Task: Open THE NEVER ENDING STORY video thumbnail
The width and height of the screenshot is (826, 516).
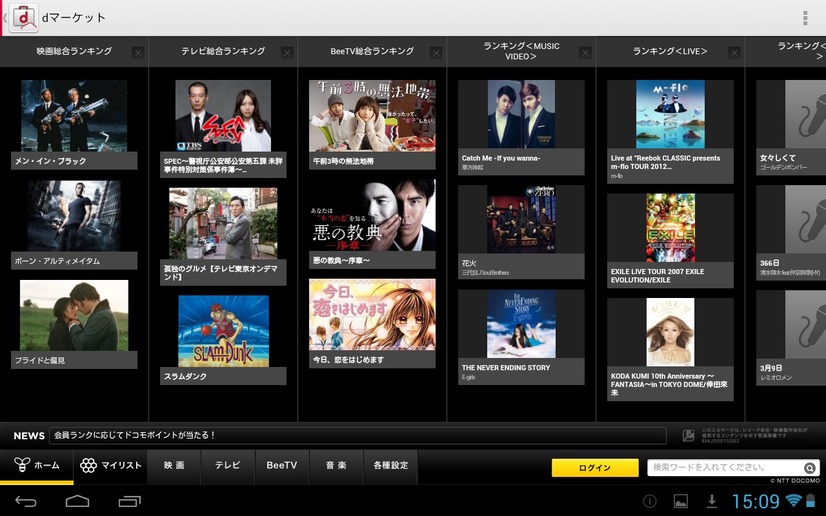Action: 522,324
